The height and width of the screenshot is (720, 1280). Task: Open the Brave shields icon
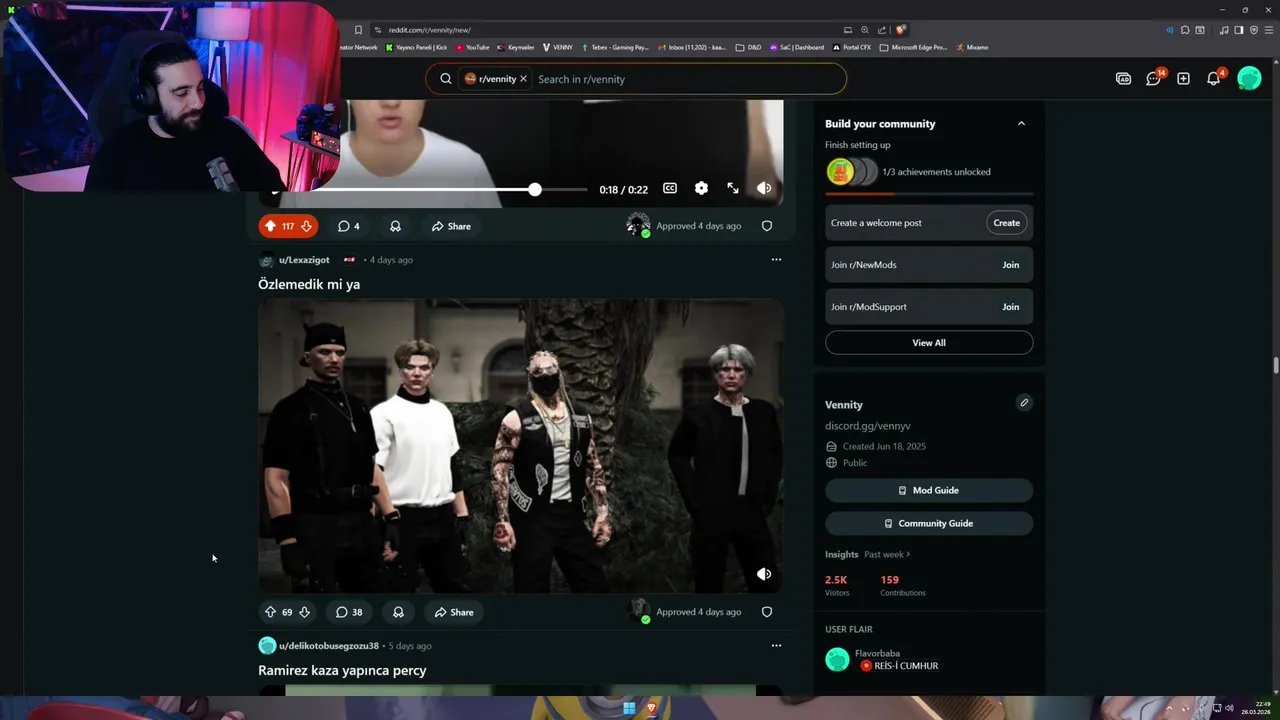point(901,30)
